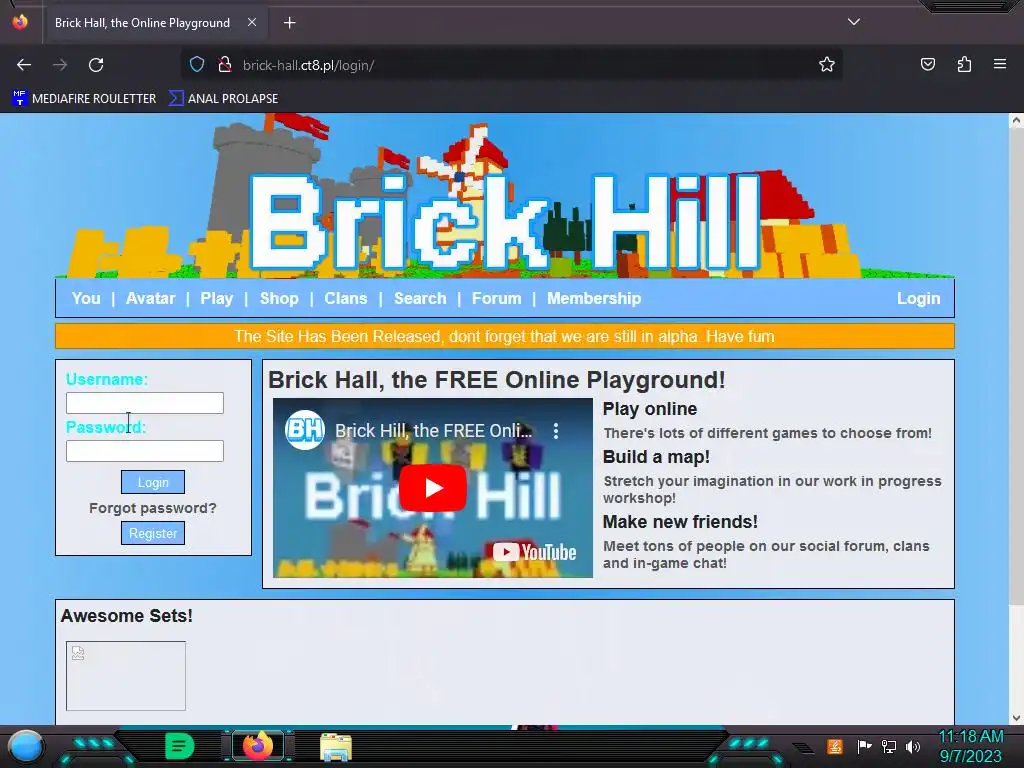Open the Firefox hamburger menu

[x=1000, y=64]
